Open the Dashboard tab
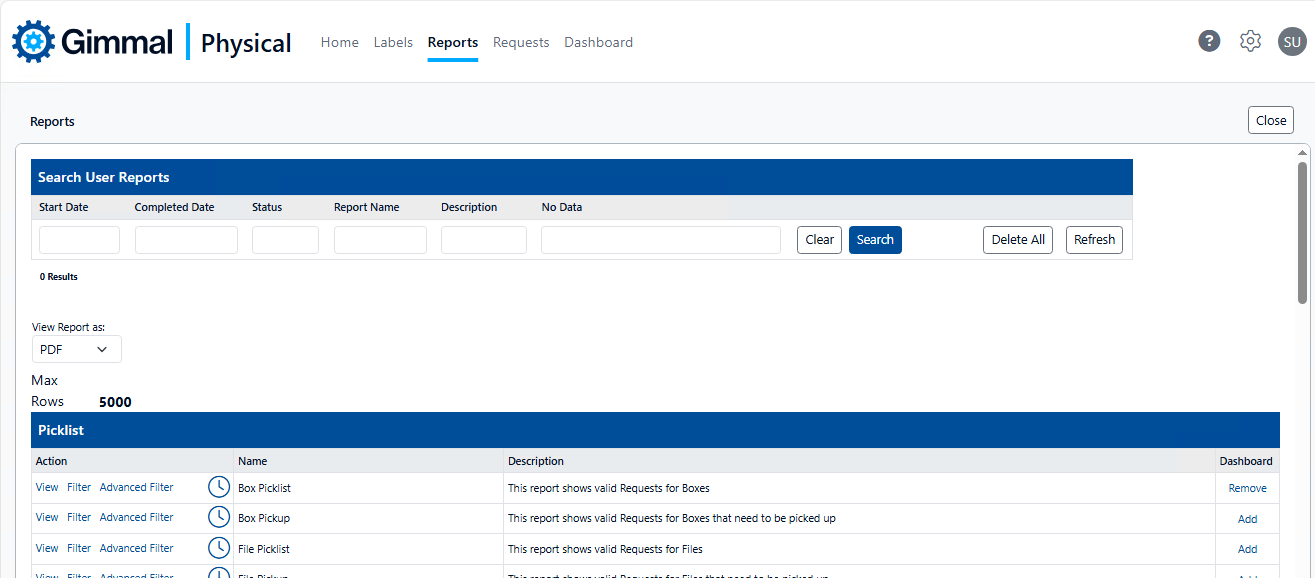This screenshot has width=1315, height=578. point(598,42)
